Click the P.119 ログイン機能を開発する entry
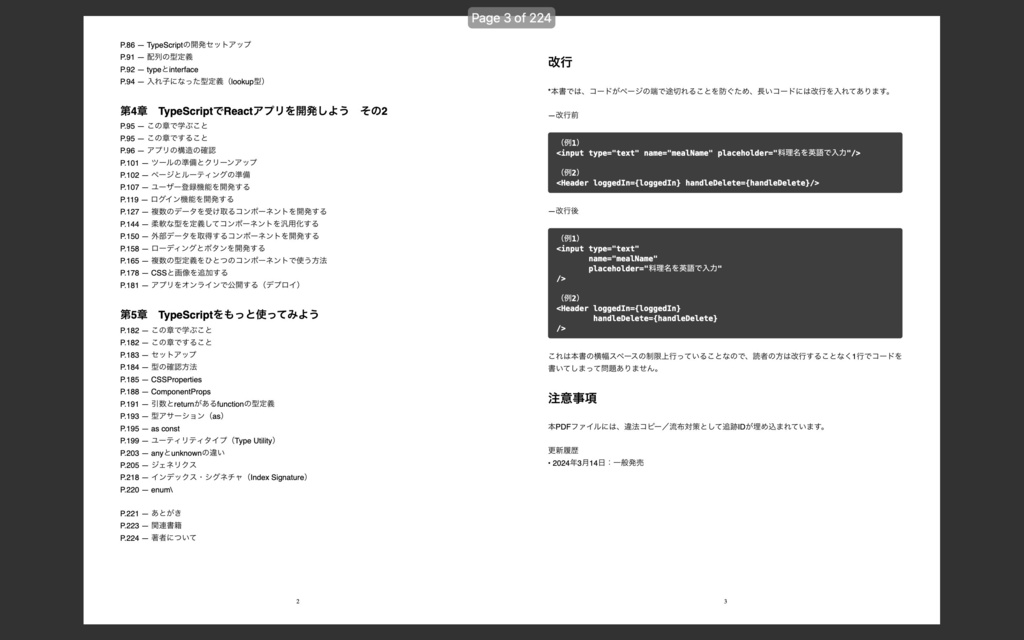This screenshot has width=1024, height=640. [178, 199]
